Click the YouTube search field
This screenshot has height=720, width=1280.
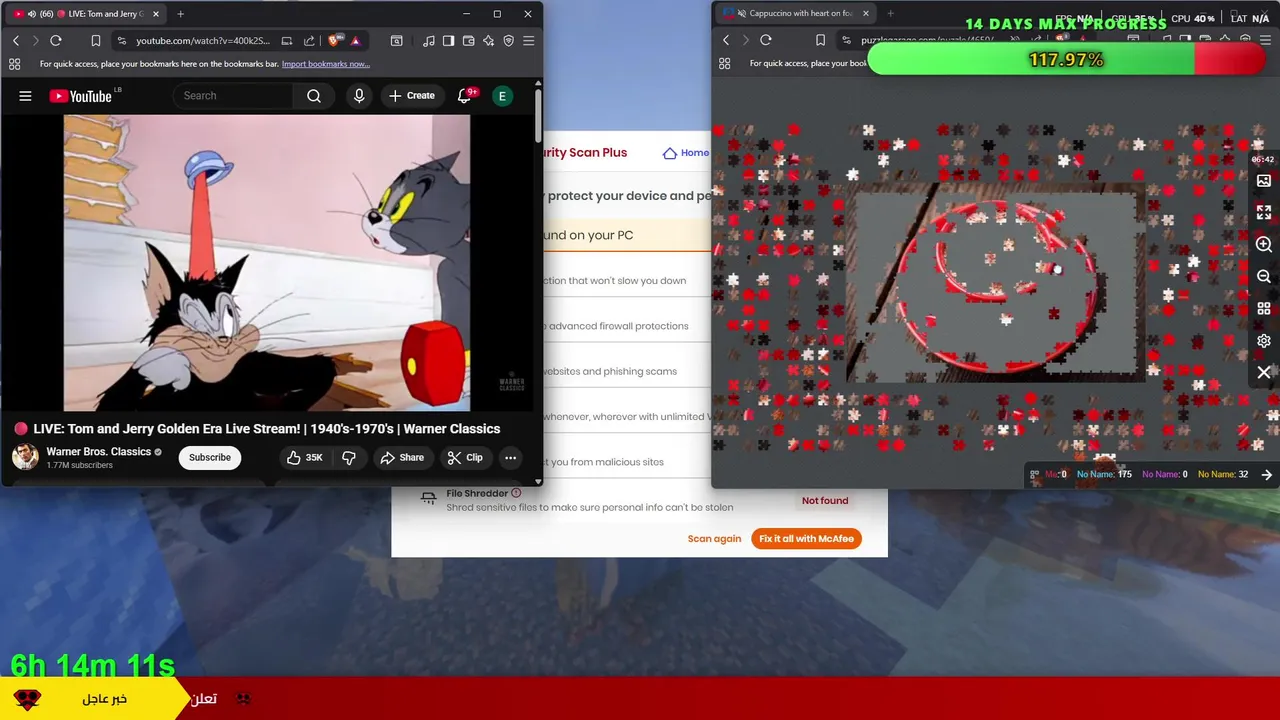(233, 96)
